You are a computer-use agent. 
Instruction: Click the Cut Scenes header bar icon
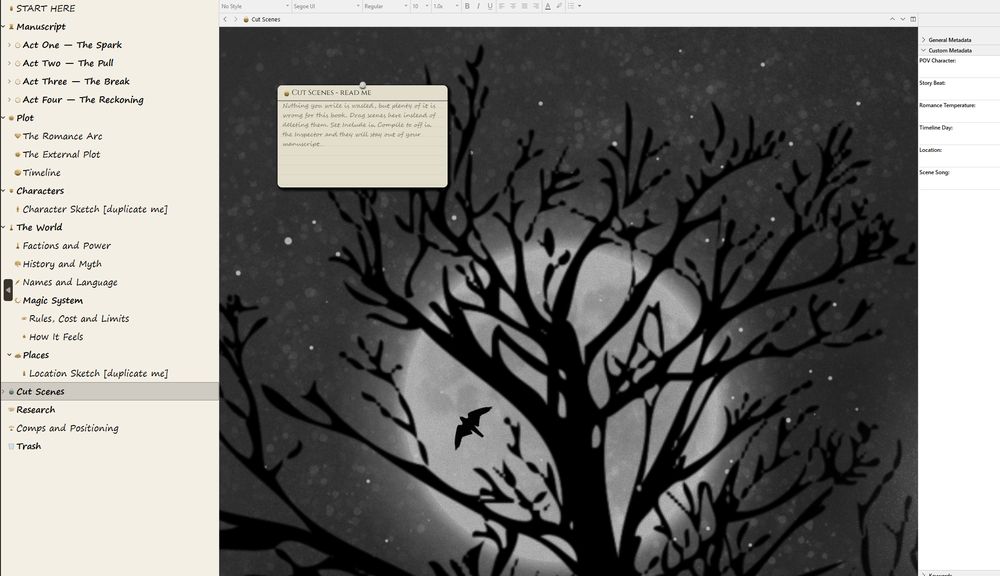(x=246, y=20)
